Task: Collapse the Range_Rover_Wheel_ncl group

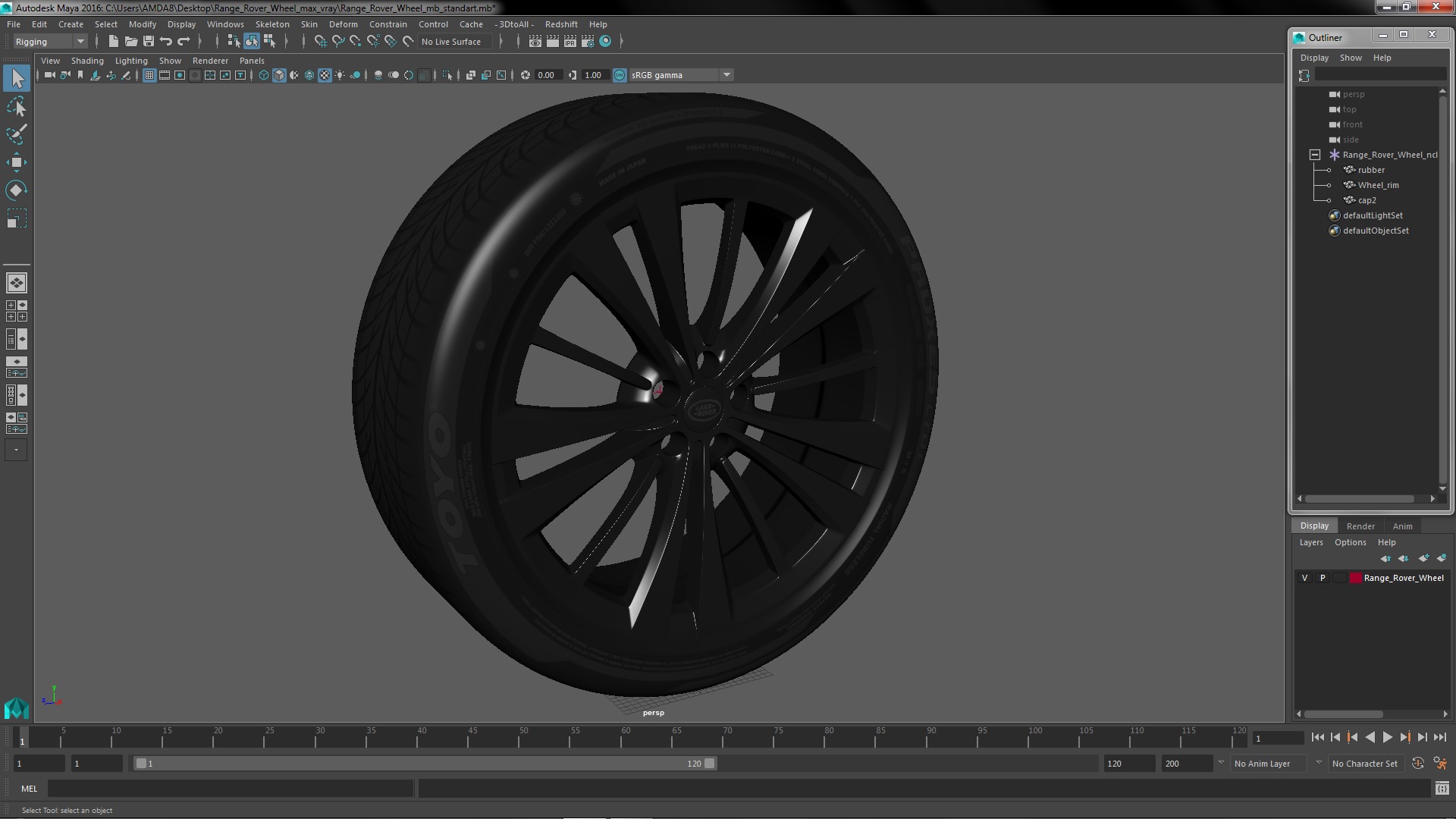Action: (1315, 155)
